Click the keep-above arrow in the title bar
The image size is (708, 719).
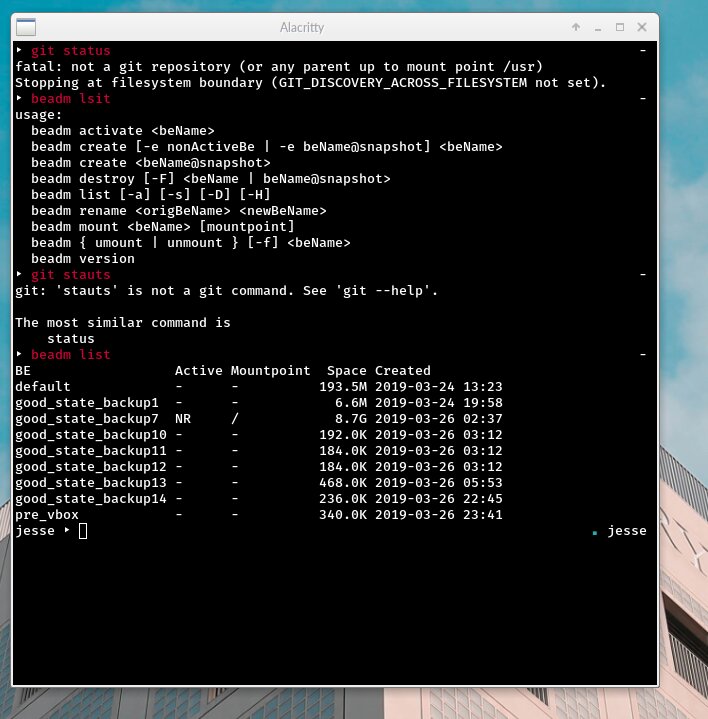click(576, 27)
